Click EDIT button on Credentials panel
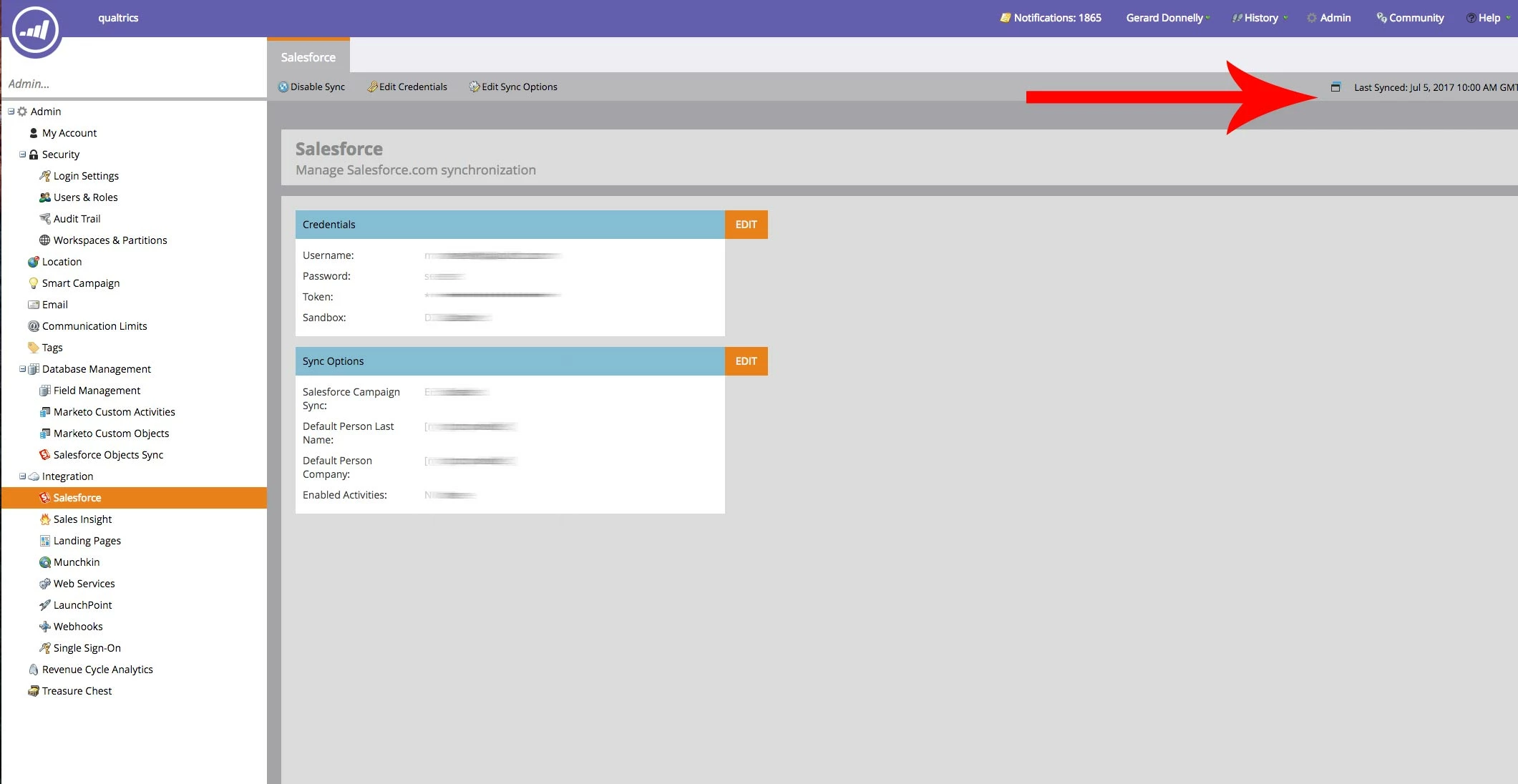Viewport: 1518px width, 784px height. tap(746, 225)
